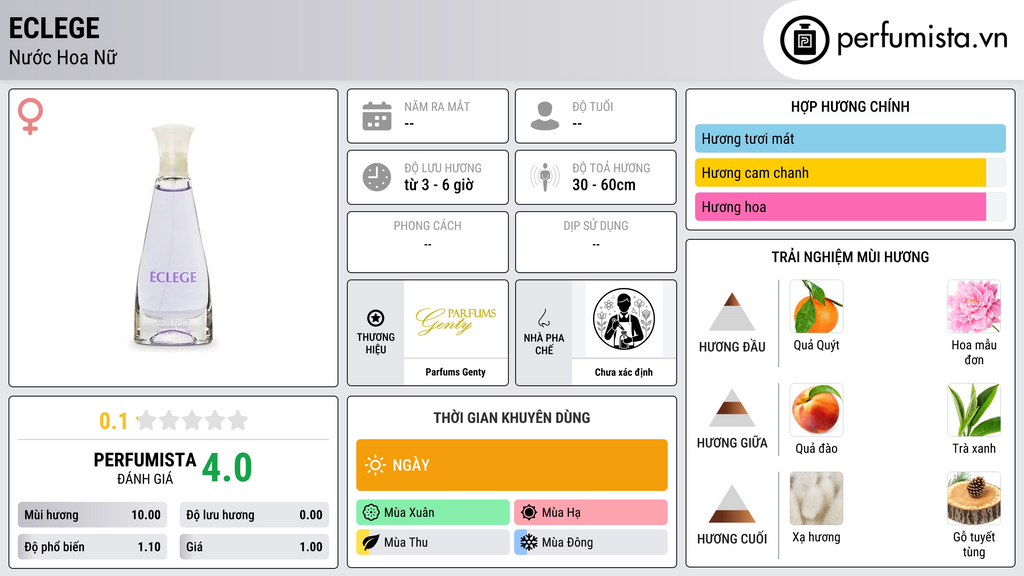Click the Nước Hoa Nữ subtitle
Screen dimensions: 1024x576
click(63, 57)
